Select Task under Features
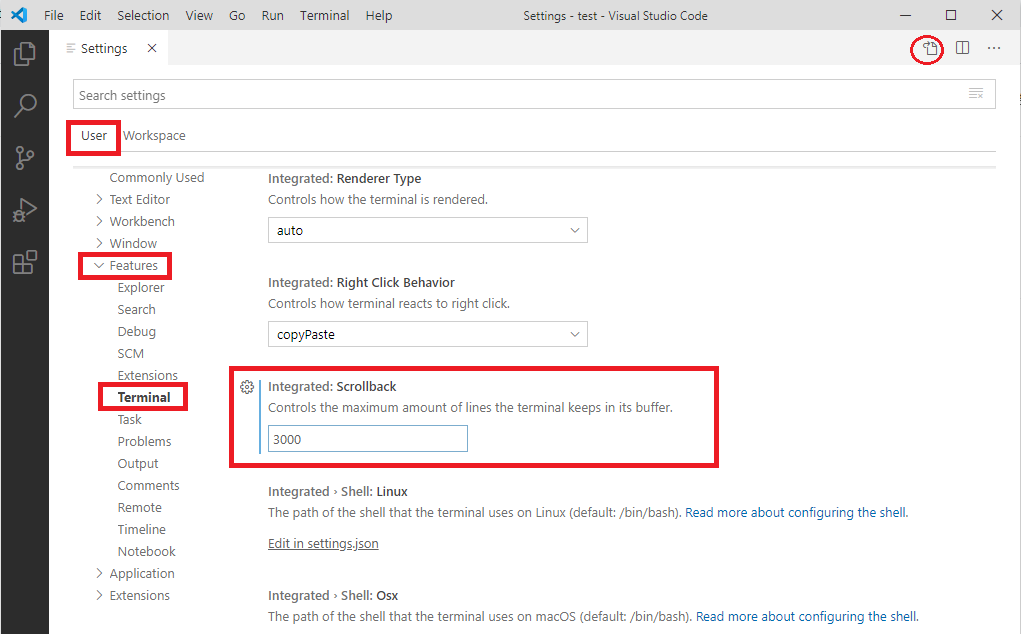The height and width of the screenshot is (634, 1021). coord(129,420)
